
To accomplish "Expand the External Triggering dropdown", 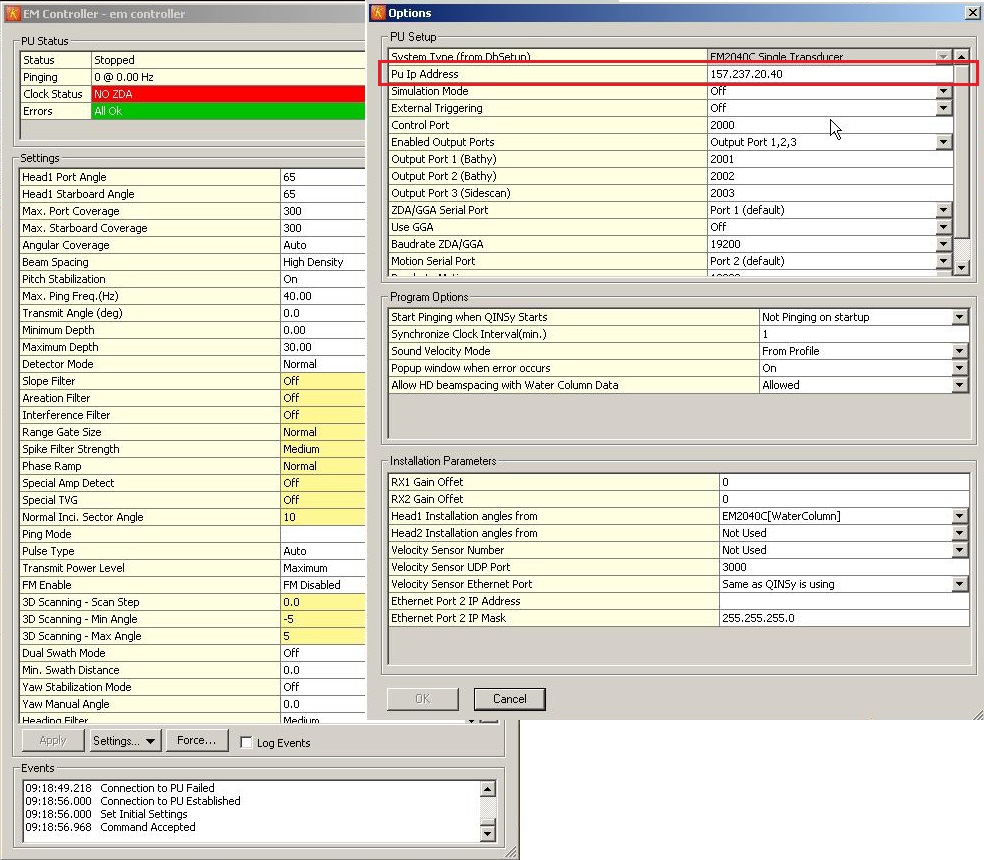I will (943, 109).
